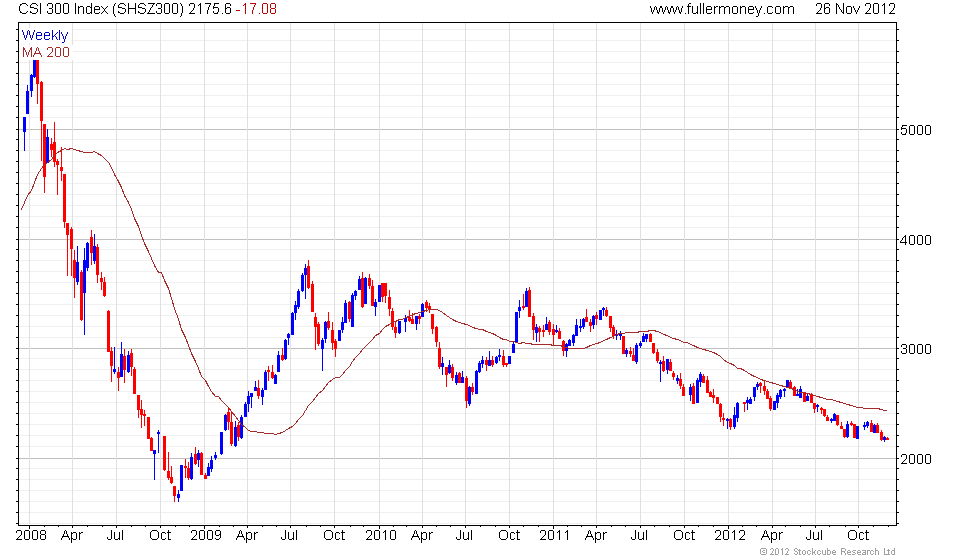Viewport: 980px width, 560px height.
Task: Click the 3000 price axis label
Action: pos(916,349)
